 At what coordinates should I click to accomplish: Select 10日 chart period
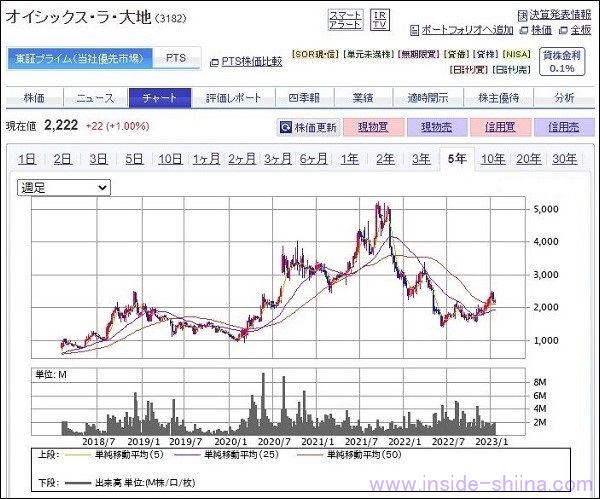[170, 159]
